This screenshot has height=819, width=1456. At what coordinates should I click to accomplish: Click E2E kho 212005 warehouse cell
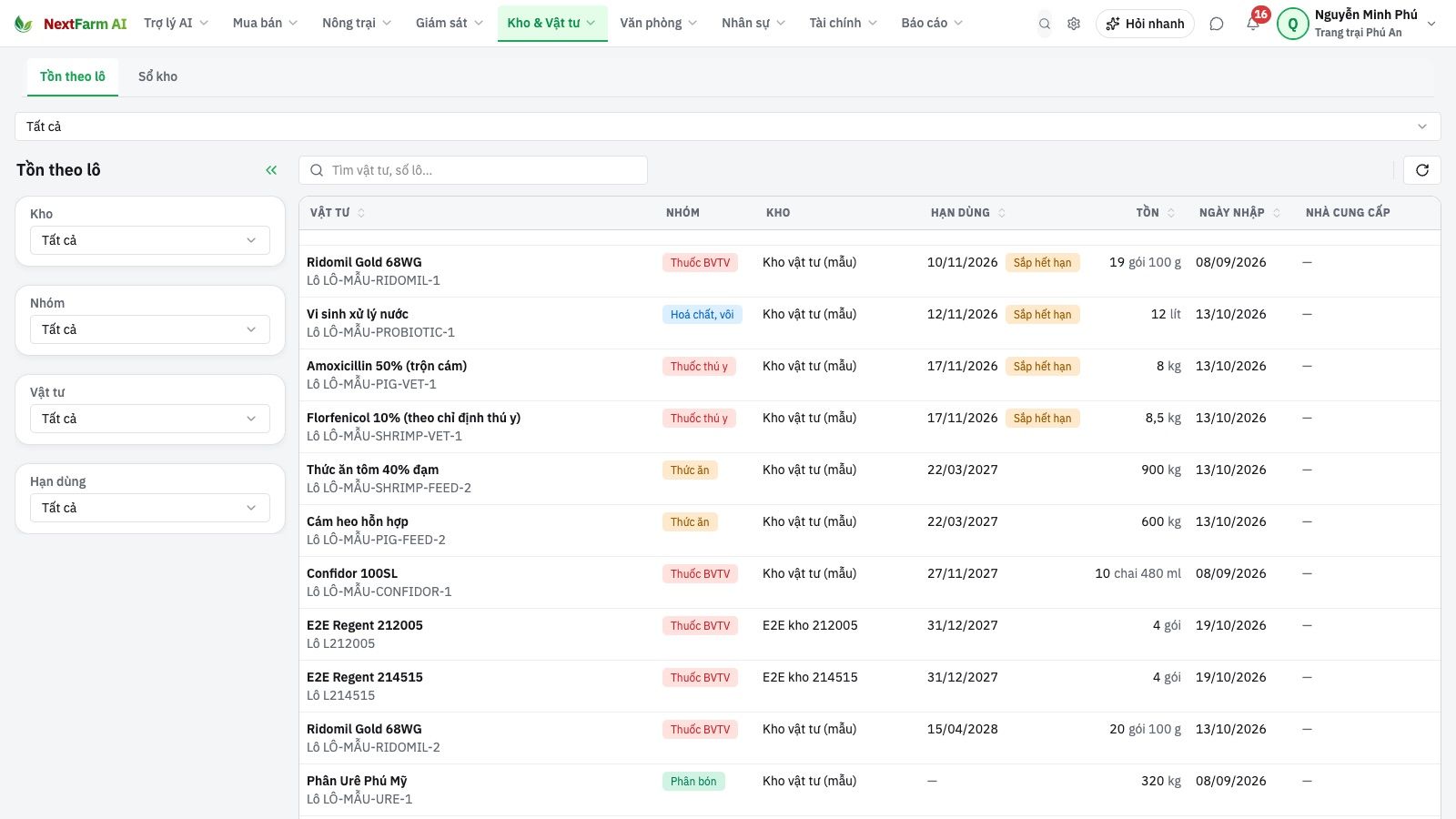(810, 625)
